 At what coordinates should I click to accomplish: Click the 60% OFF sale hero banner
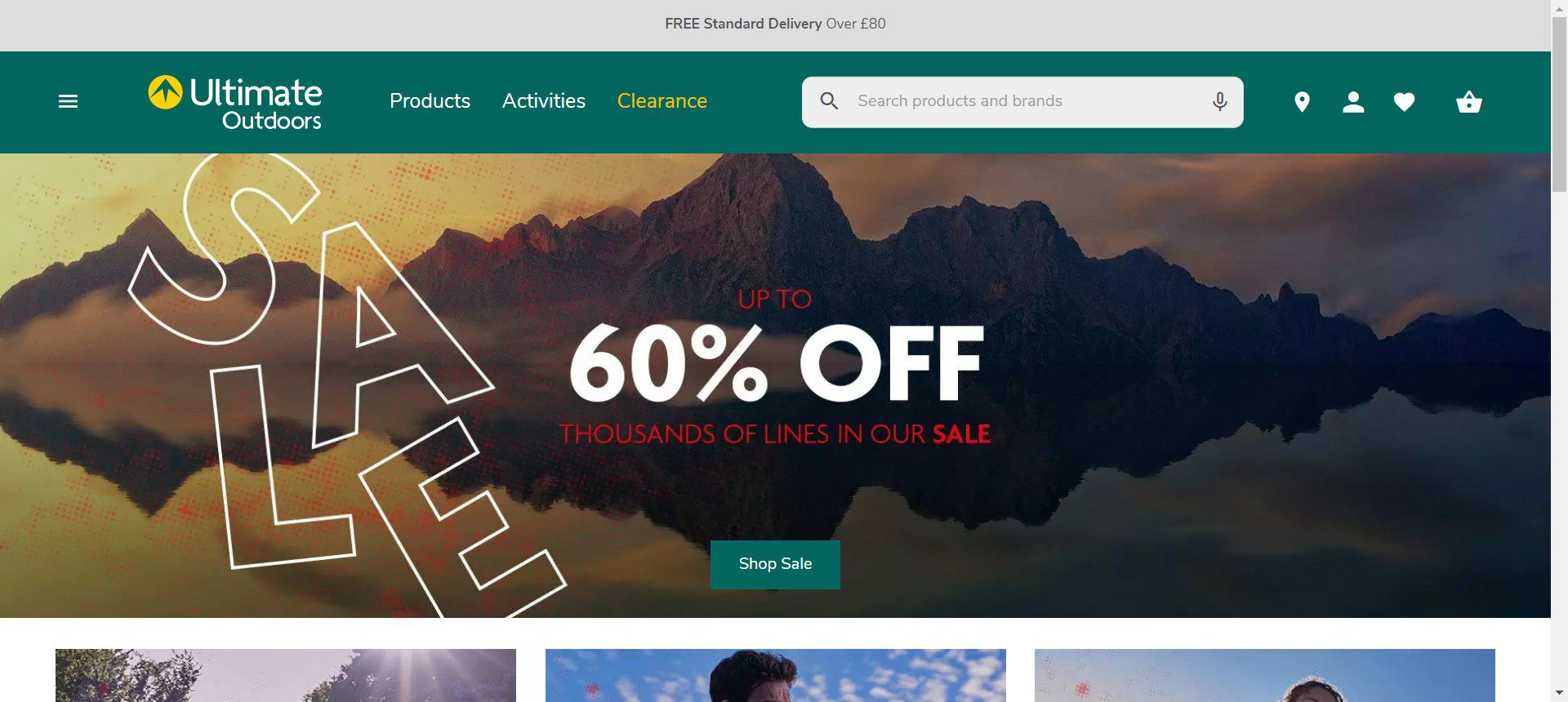coord(775,385)
